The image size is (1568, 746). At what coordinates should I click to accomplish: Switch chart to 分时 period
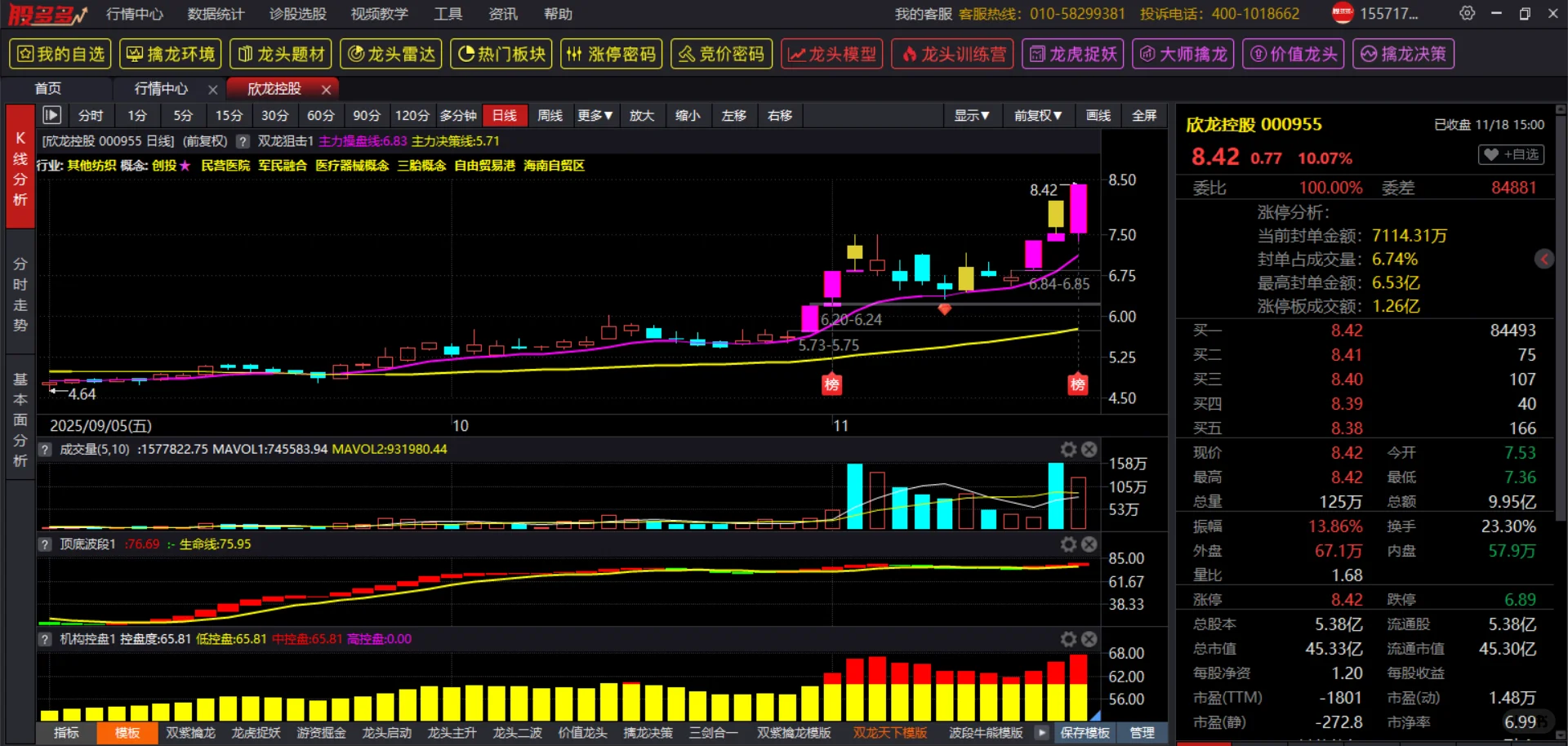point(91,116)
